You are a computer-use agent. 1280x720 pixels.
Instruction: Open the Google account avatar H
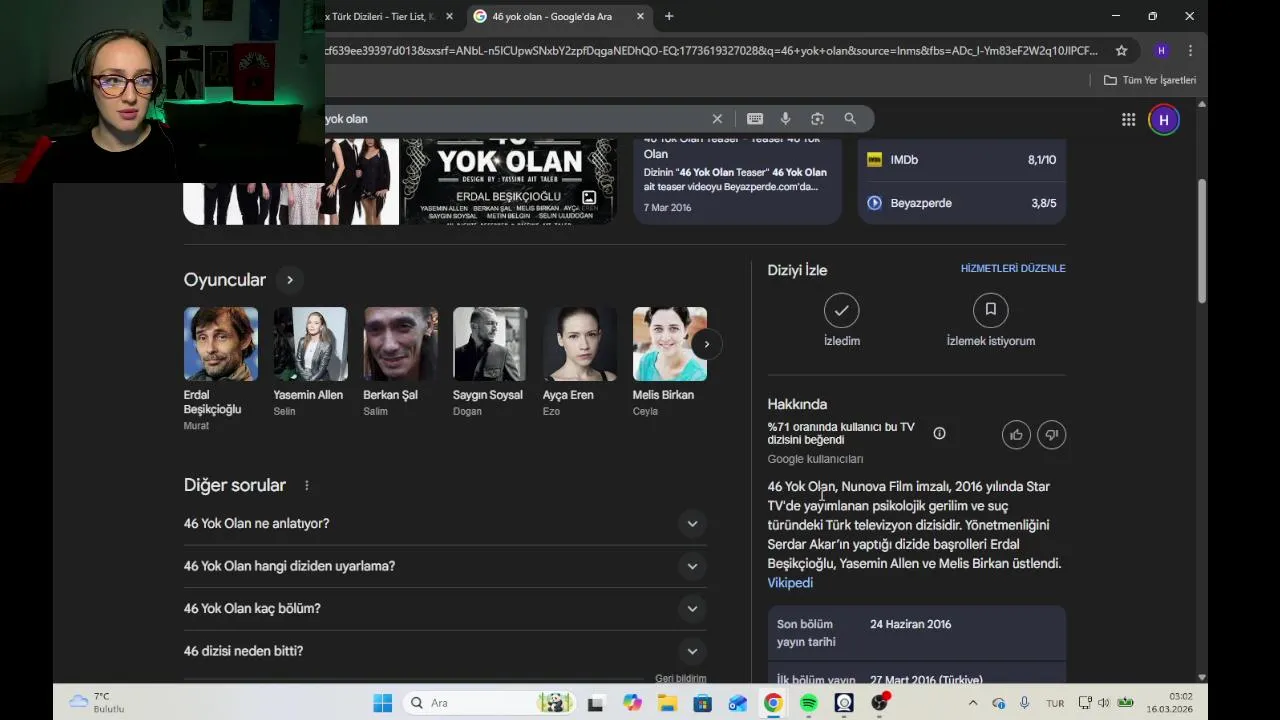(1163, 120)
